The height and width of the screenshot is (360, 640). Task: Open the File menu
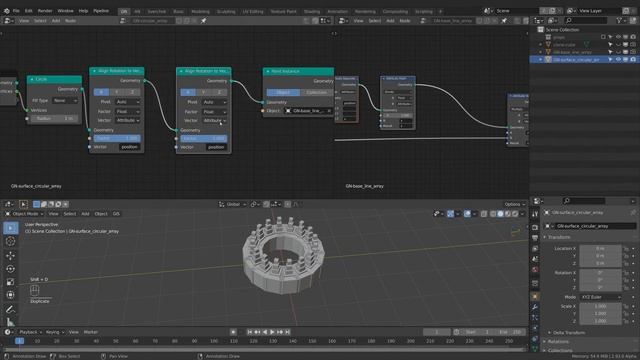[x=16, y=11]
